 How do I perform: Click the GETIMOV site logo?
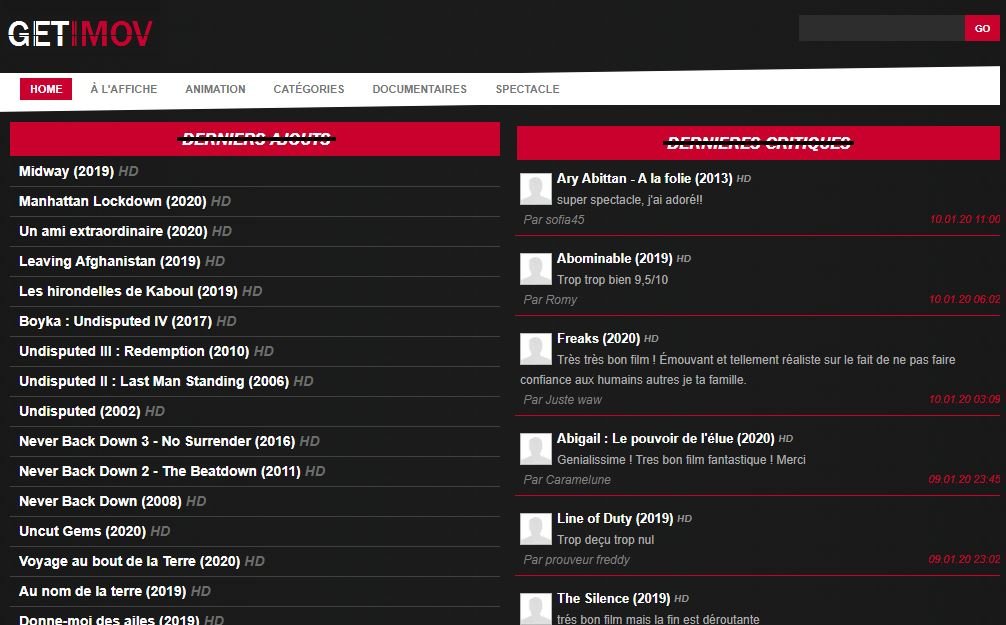80,33
